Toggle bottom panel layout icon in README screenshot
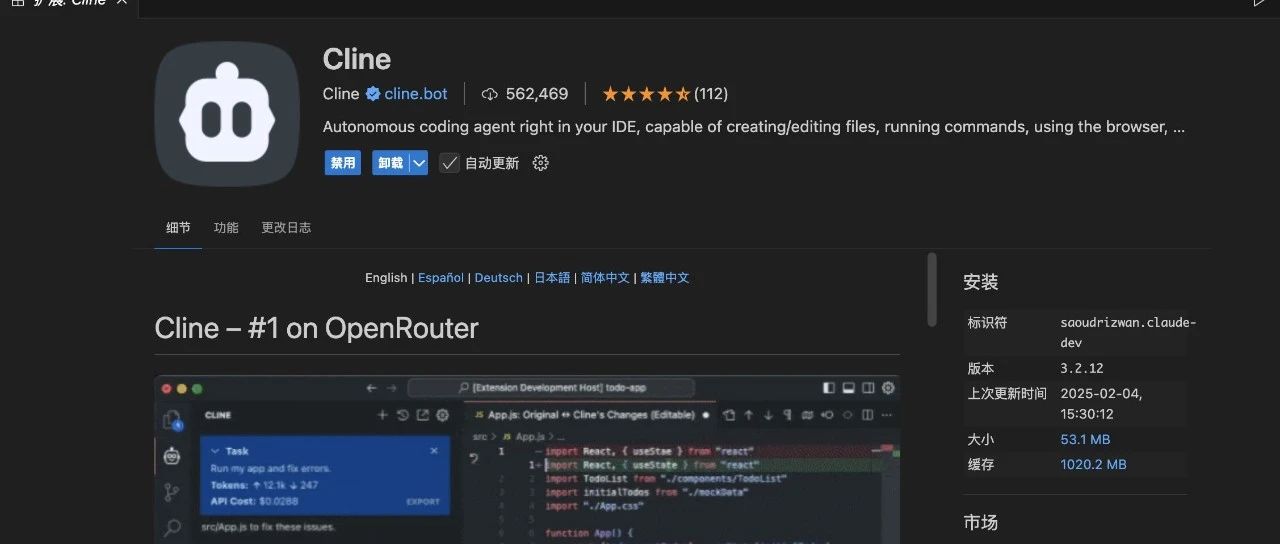This screenshot has width=1280, height=544. 848,388
